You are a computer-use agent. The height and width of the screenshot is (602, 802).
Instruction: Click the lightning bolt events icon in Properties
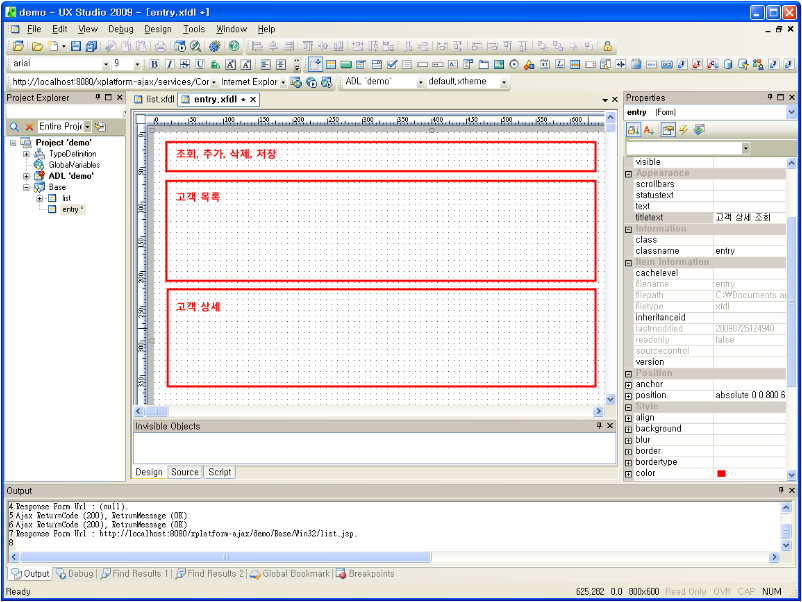click(684, 129)
